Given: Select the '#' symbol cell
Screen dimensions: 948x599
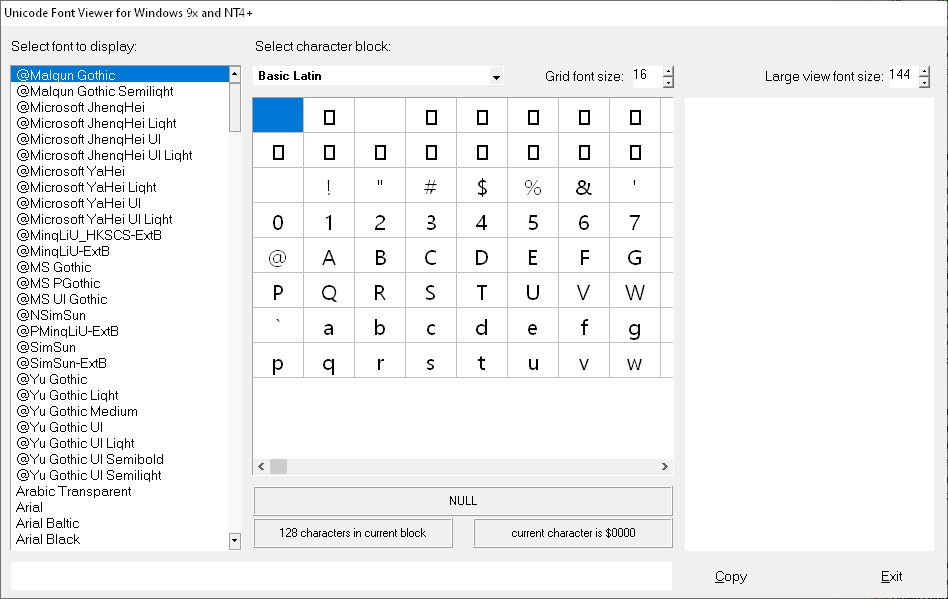Looking at the screenshot, I should point(431,187).
